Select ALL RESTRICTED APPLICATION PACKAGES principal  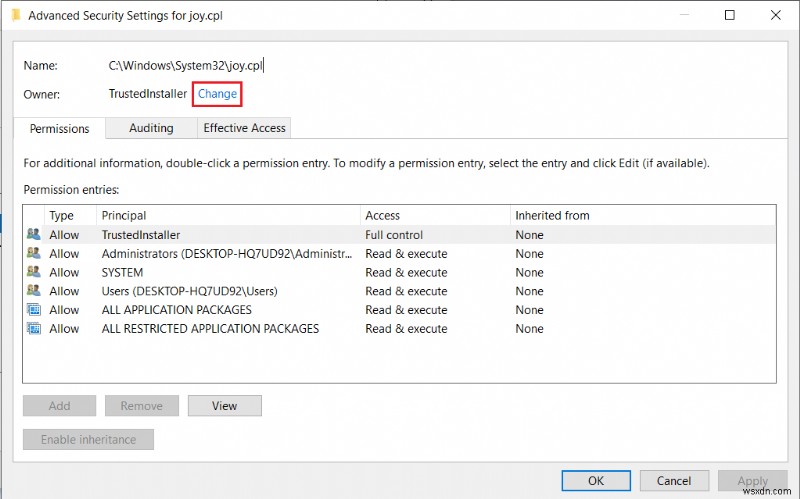[210, 329]
